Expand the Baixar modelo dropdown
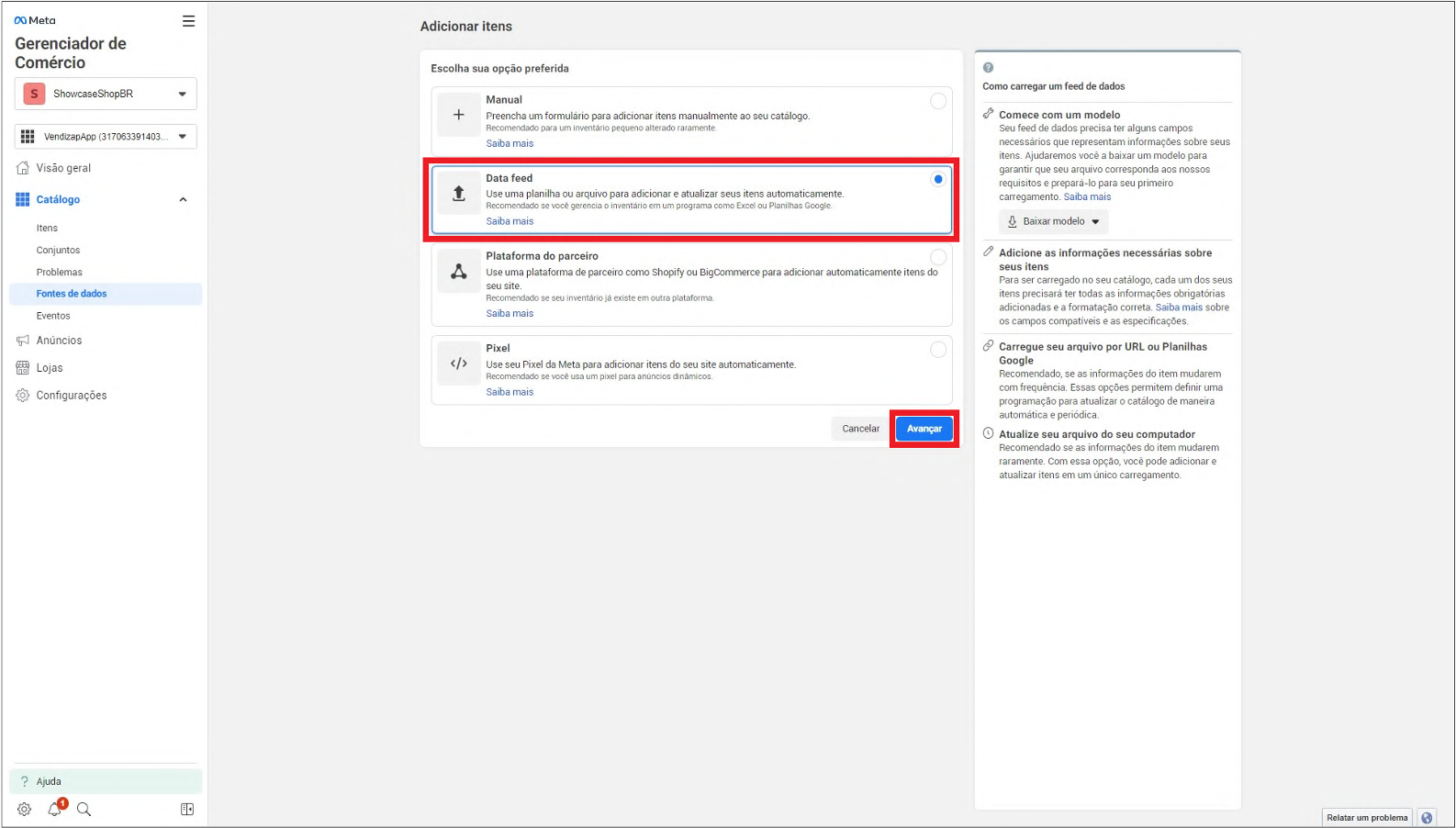 tap(1053, 221)
